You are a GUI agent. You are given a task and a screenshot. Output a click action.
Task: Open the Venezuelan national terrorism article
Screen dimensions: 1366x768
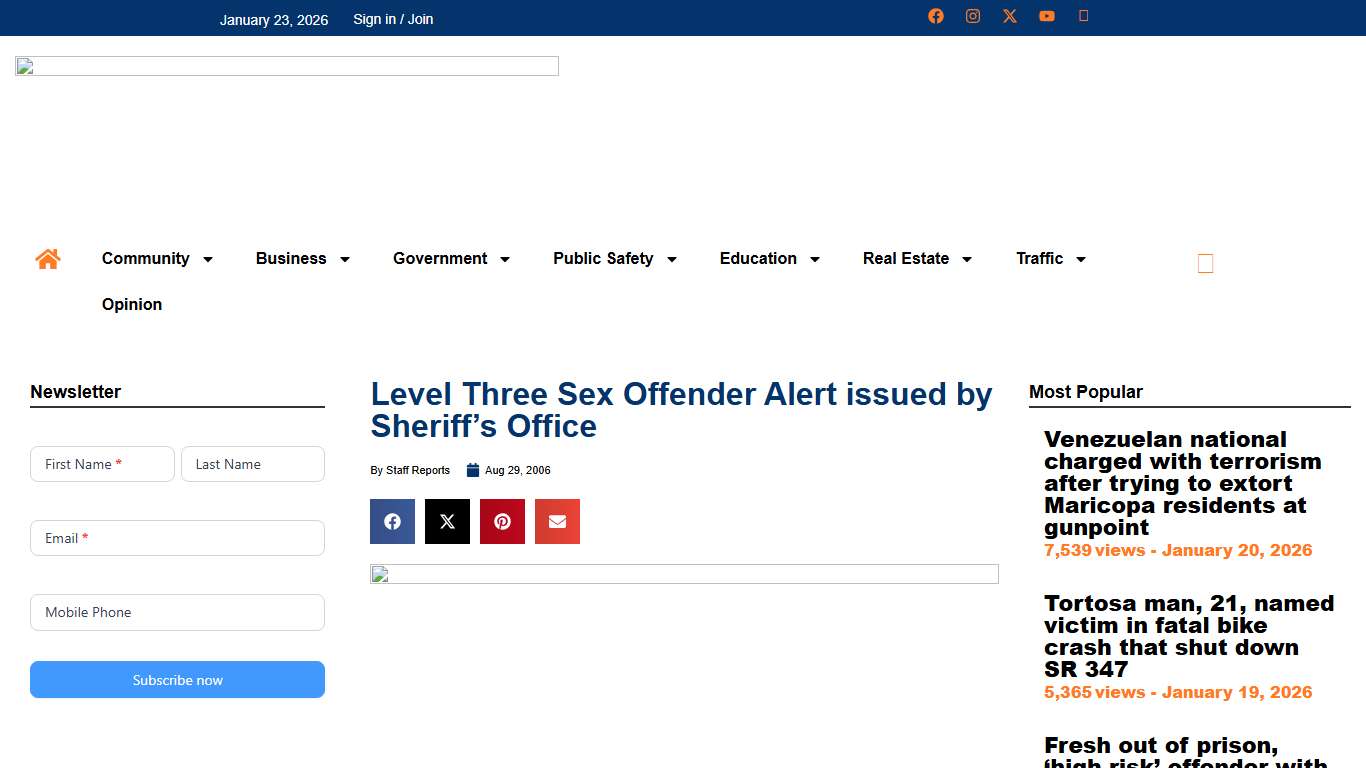pyautogui.click(x=1183, y=483)
